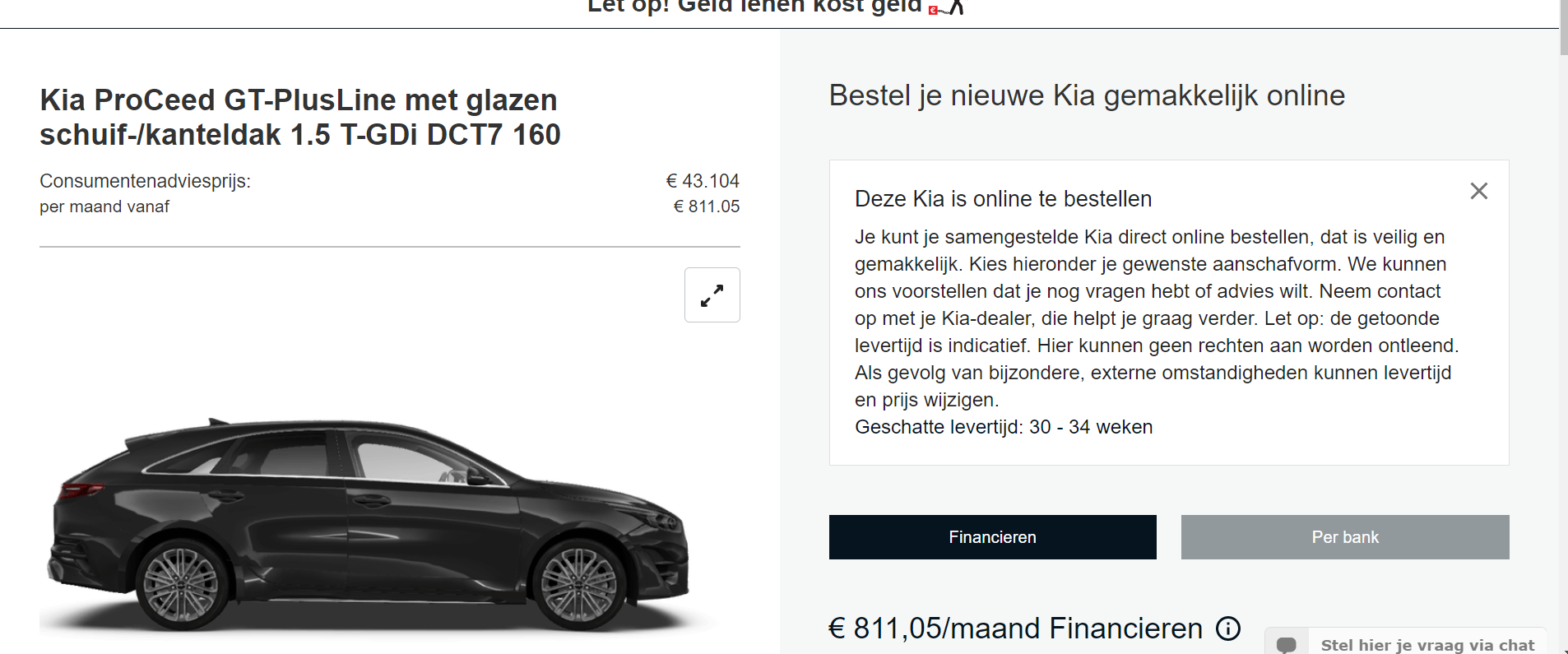Click the € 43.104 consumer price
This screenshot has height=654, width=1568.
click(x=702, y=181)
